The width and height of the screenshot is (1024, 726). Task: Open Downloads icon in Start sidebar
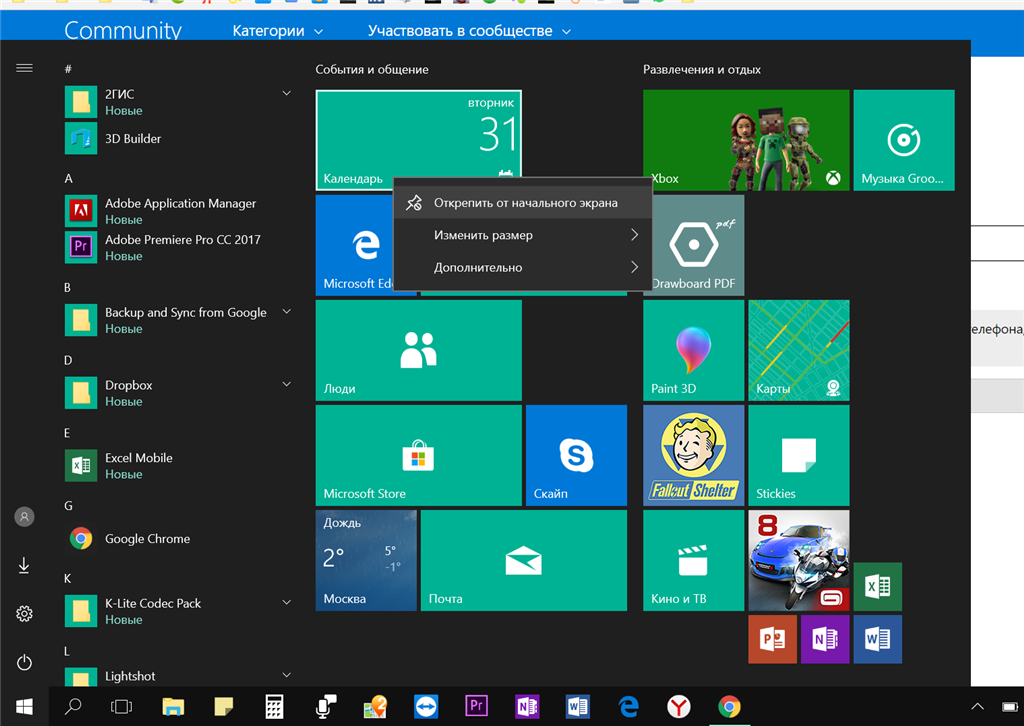point(24,565)
